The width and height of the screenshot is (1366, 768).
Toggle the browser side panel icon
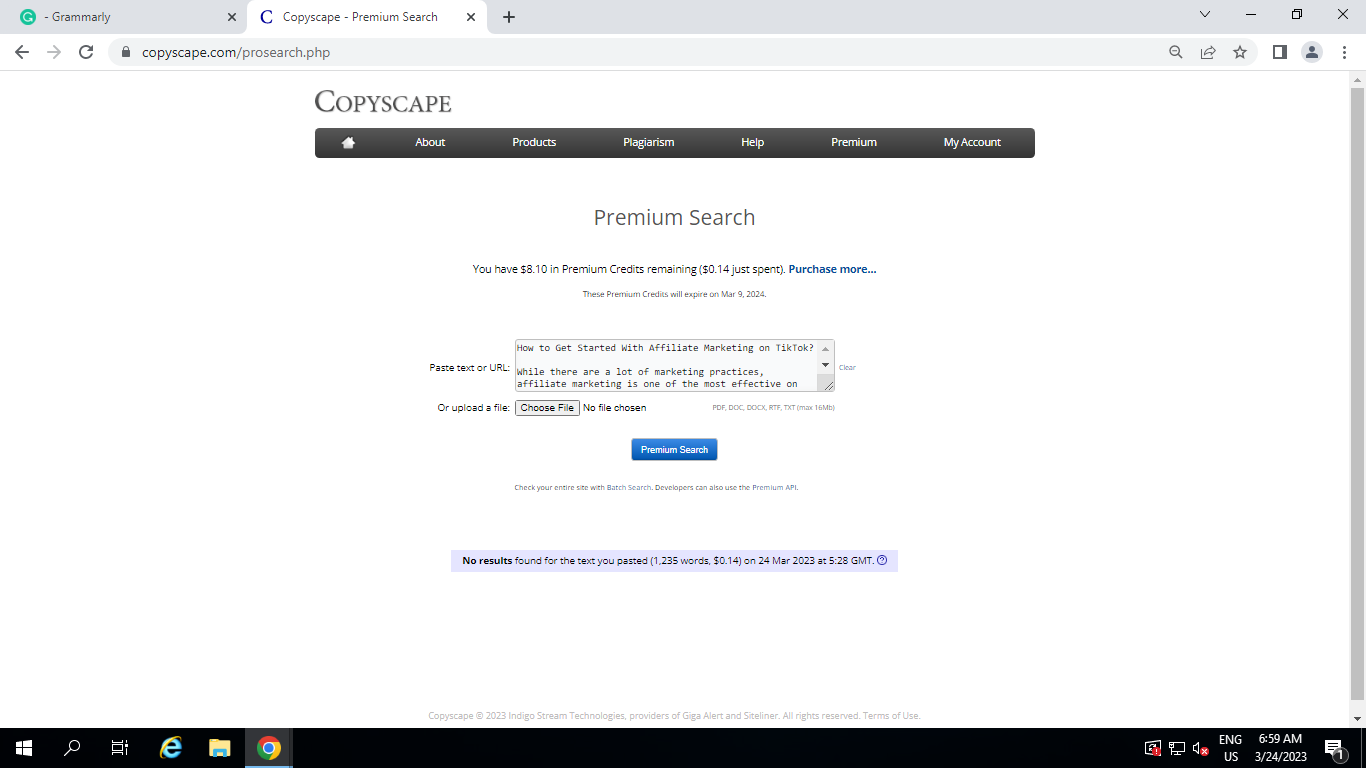(x=1280, y=52)
